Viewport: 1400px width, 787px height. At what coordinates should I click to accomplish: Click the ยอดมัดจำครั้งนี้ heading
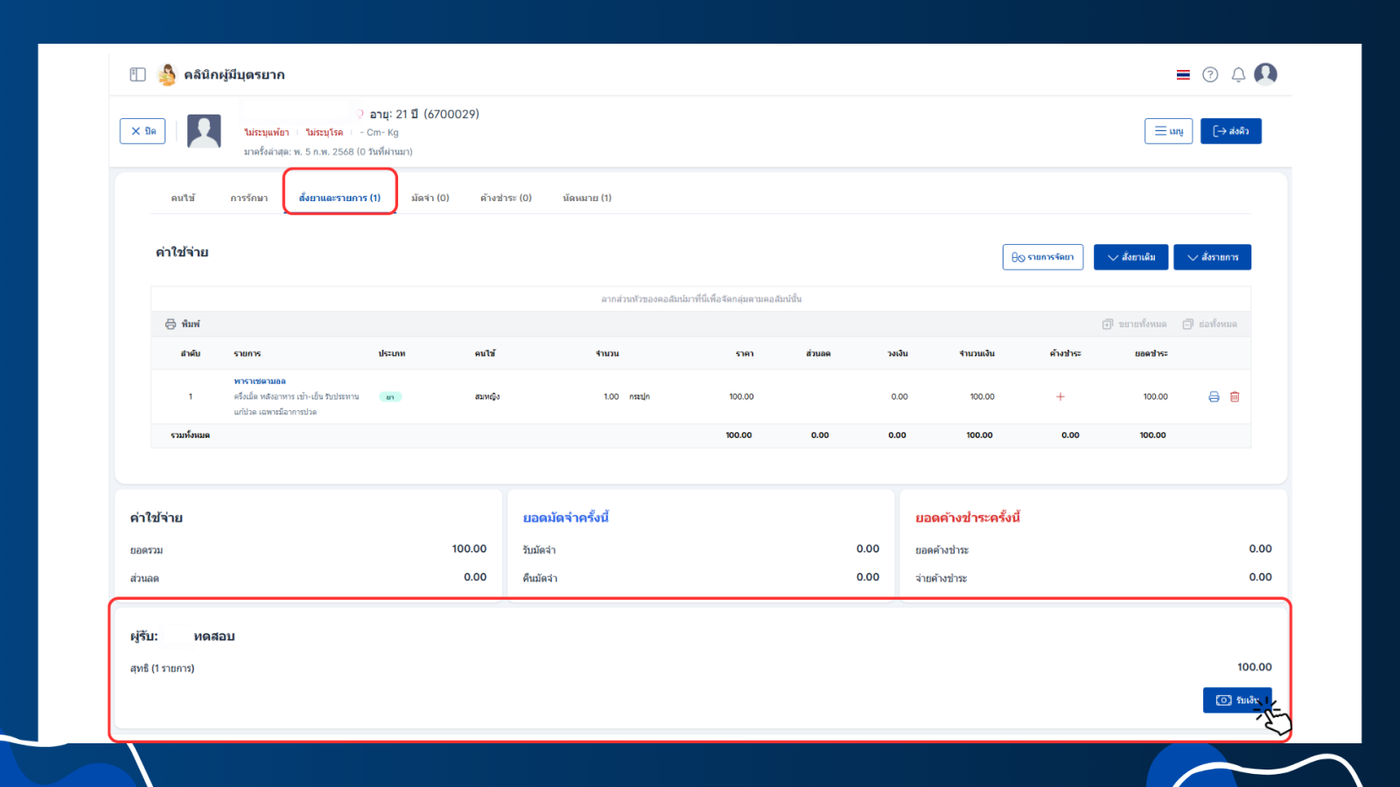coord(566,518)
